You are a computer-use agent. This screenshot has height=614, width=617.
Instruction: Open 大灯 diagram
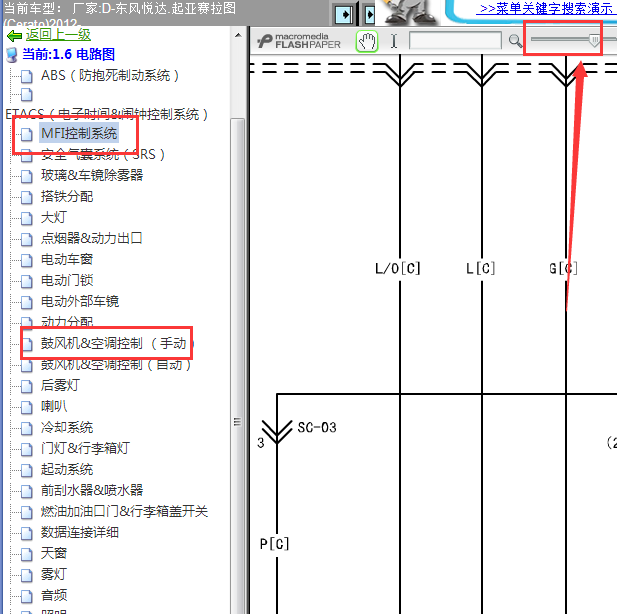pyautogui.click(x=54, y=217)
